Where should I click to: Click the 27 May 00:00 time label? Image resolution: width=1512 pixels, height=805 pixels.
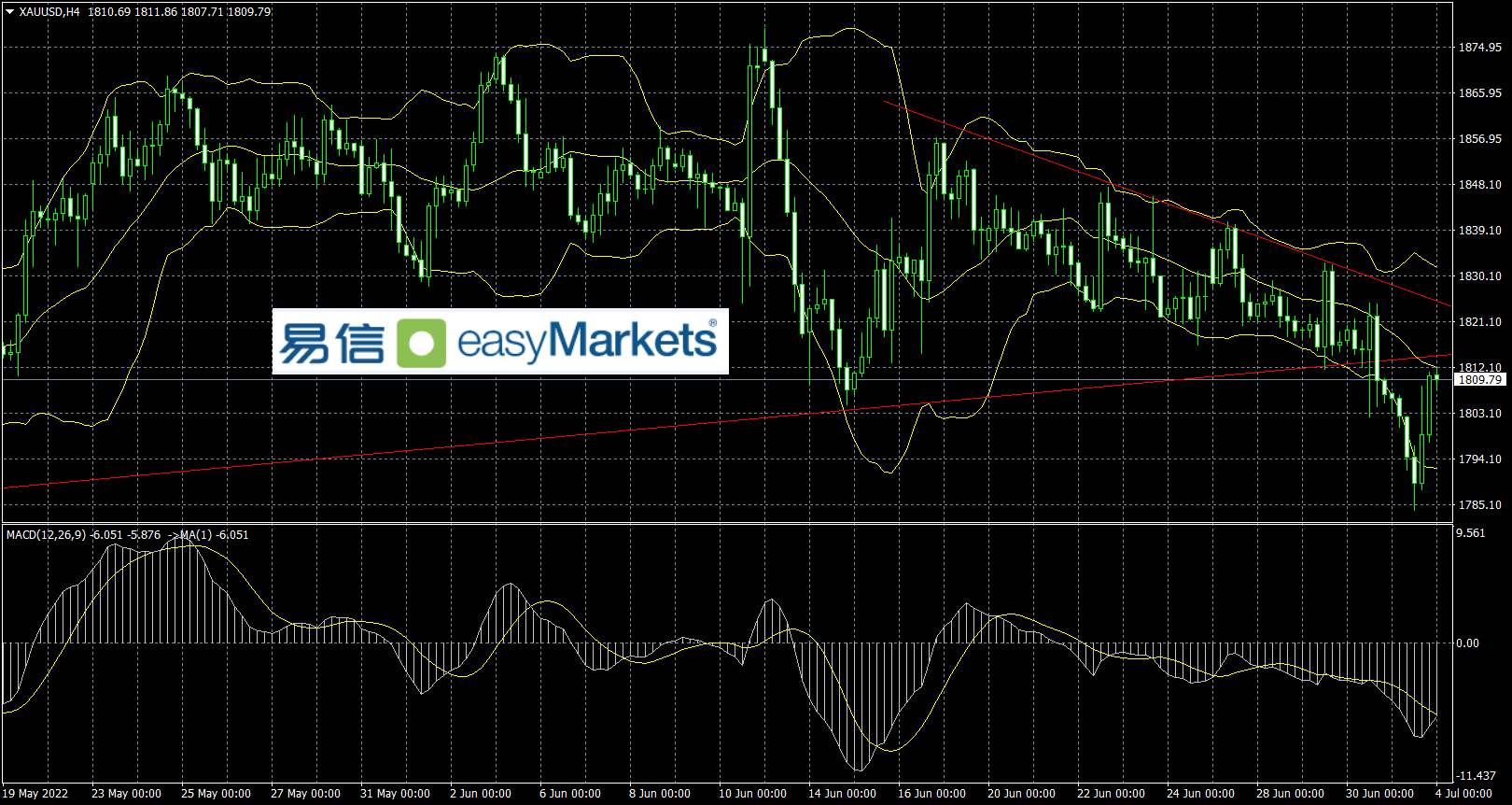pos(305,794)
